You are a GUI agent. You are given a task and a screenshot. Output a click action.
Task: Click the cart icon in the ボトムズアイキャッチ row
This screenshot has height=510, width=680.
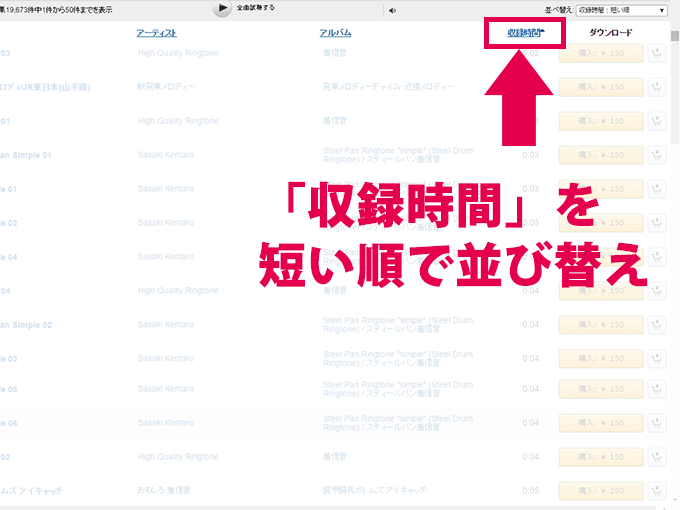coord(657,491)
